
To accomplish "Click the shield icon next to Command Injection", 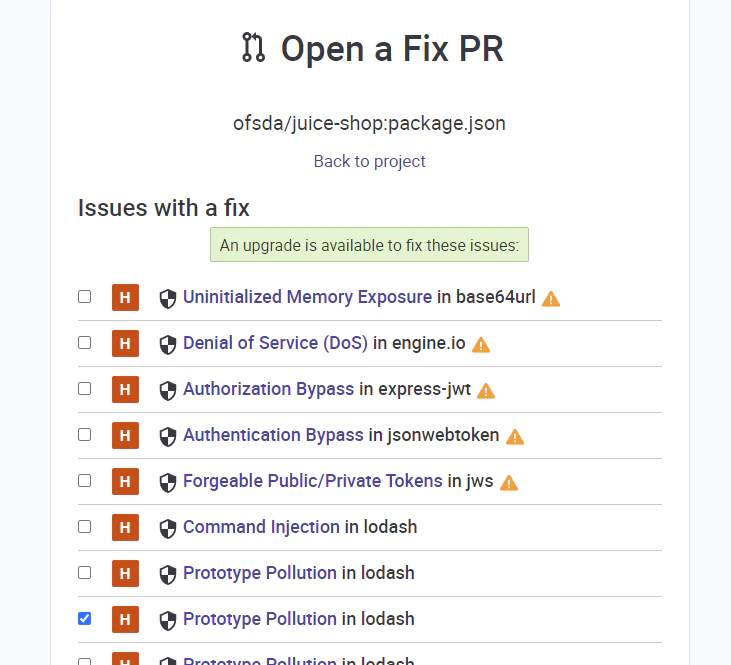I will (x=168, y=529).
